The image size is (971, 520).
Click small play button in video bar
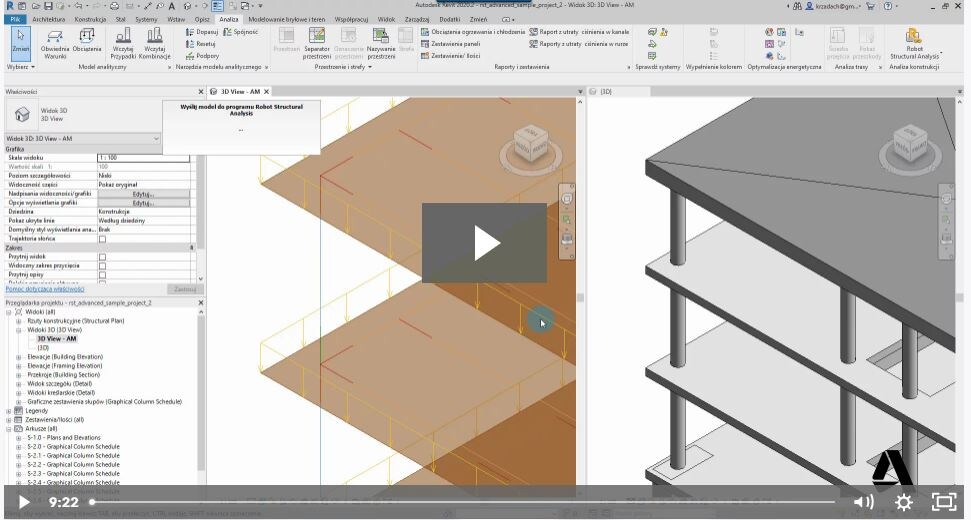(24, 502)
